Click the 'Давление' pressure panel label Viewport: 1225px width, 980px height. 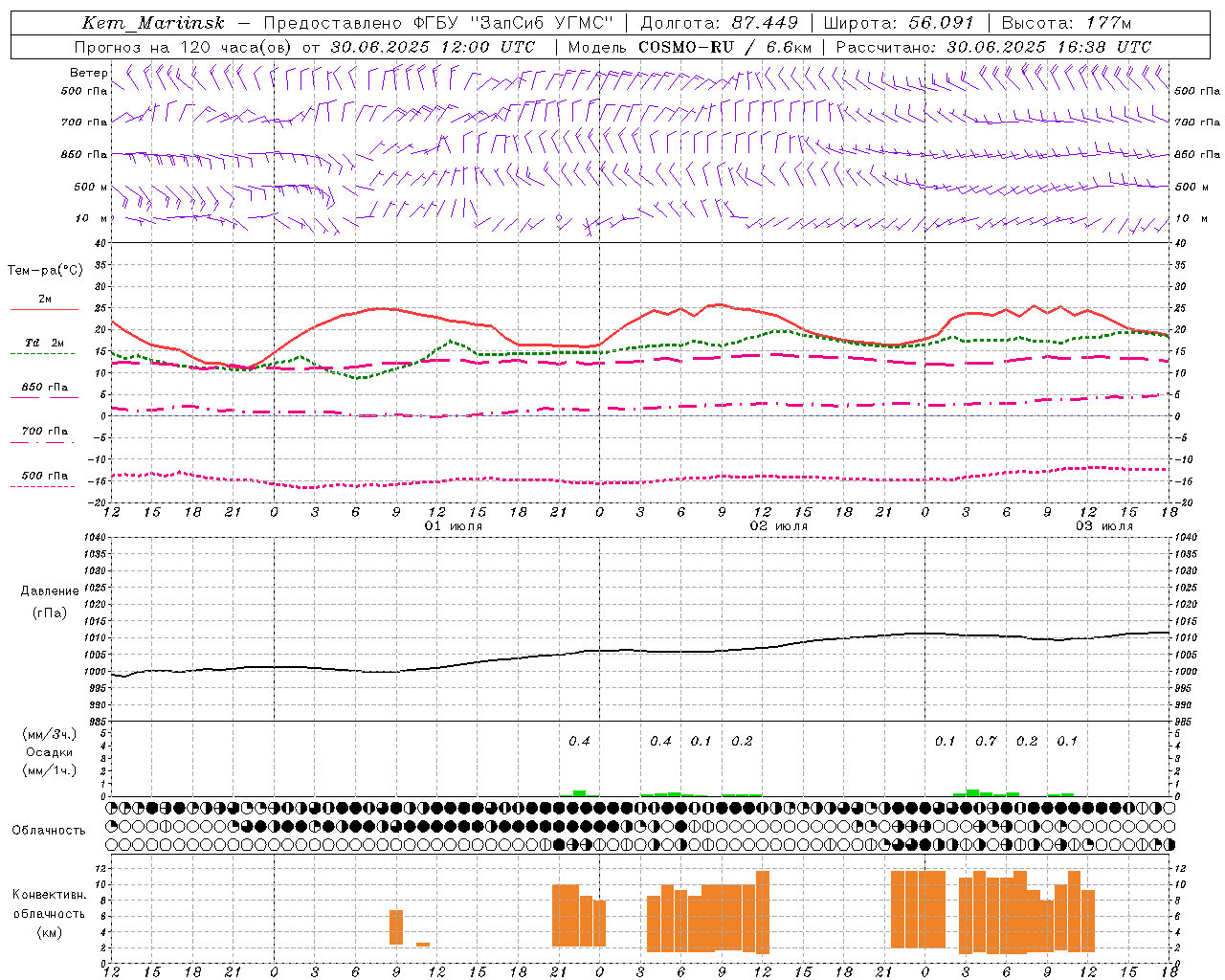[x=50, y=591]
